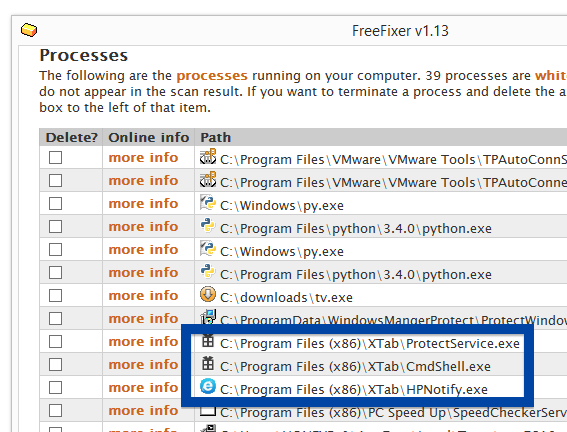Click the Python icon beside the first python.exe
567x432 pixels.
(x=208, y=226)
